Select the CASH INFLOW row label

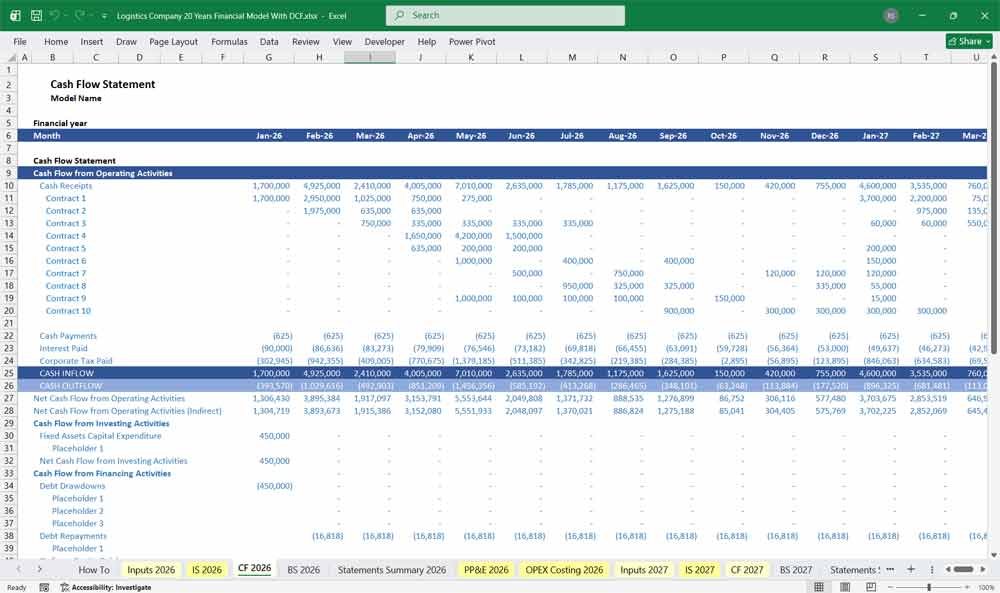coord(66,373)
